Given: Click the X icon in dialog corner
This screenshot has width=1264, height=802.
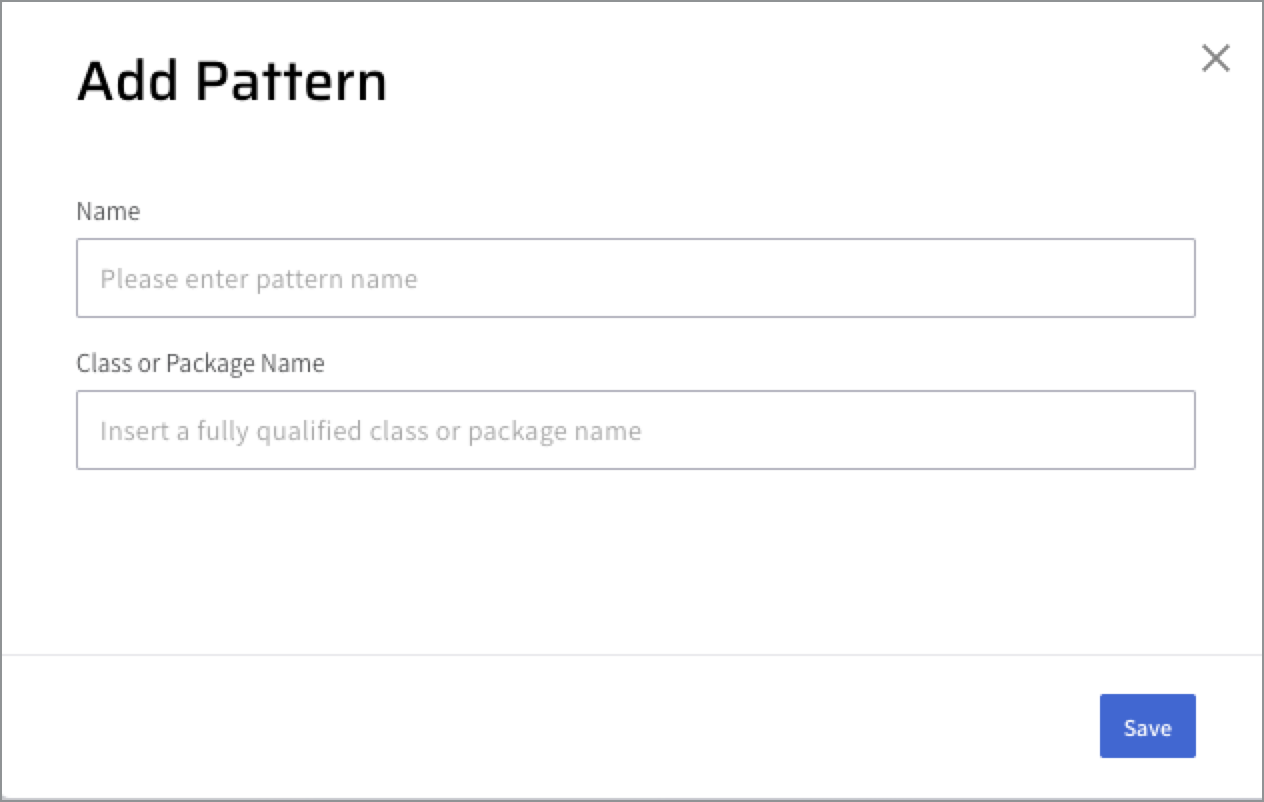Looking at the screenshot, I should point(1215,59).
